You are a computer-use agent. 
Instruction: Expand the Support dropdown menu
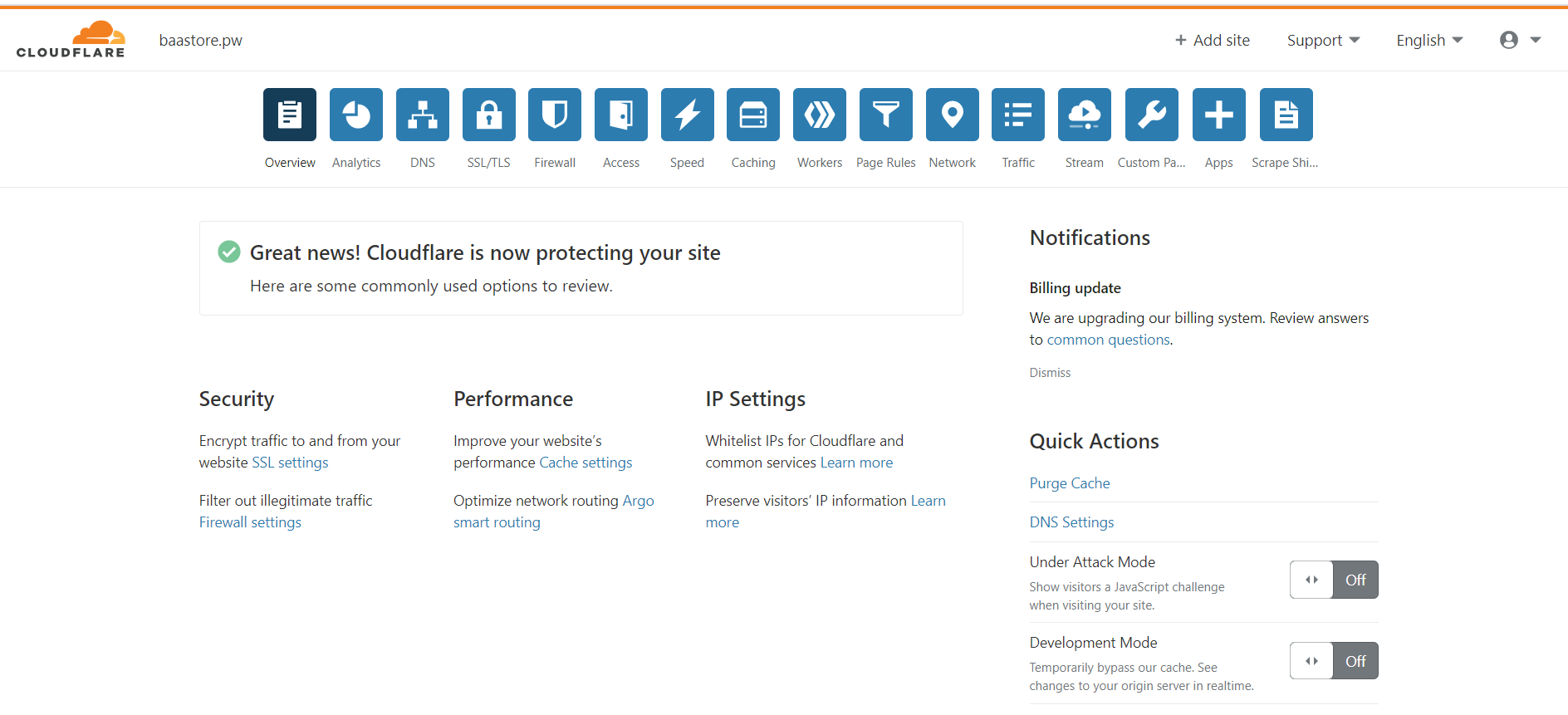[1323, 40]
